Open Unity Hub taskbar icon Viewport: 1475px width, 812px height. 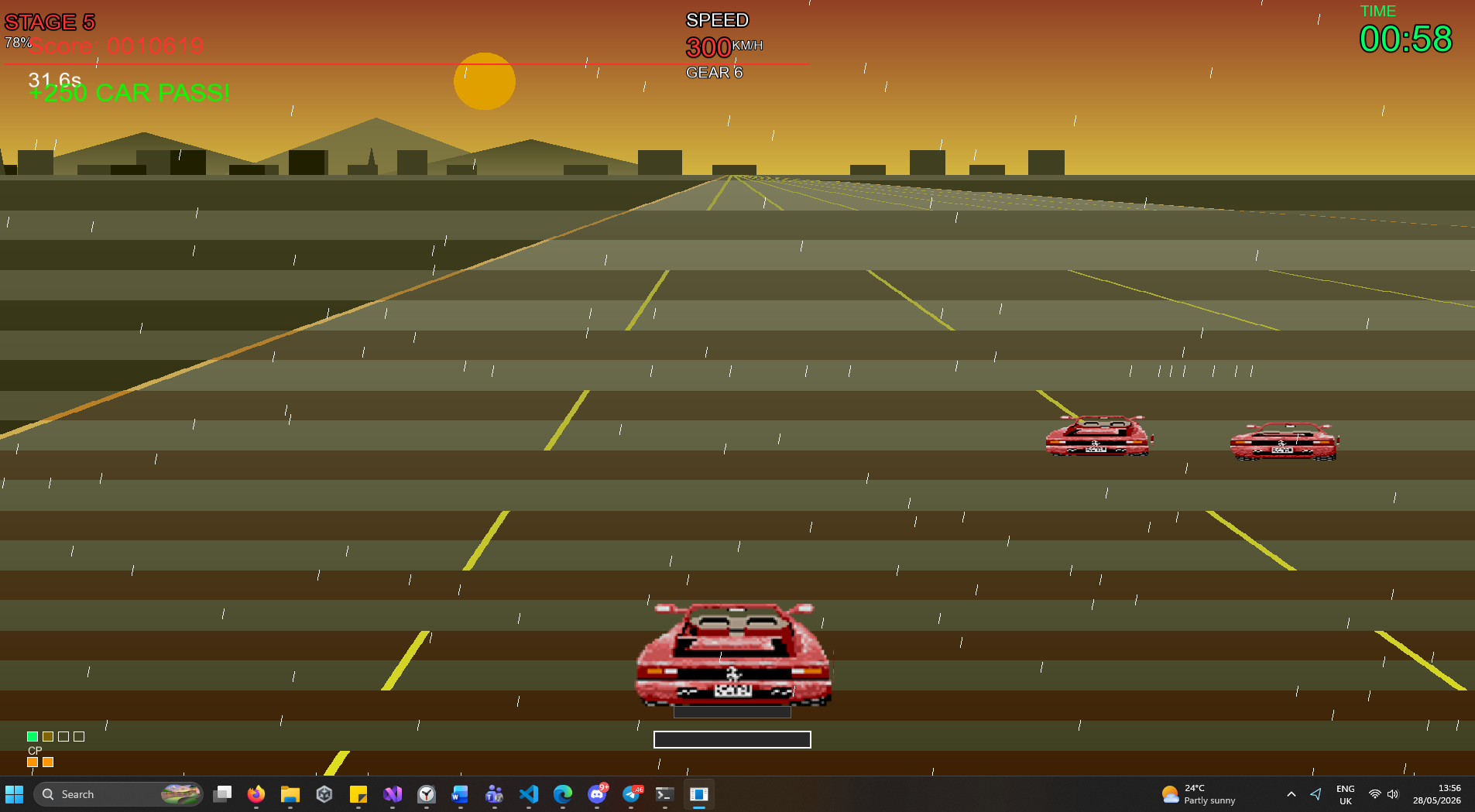(324, 794)
